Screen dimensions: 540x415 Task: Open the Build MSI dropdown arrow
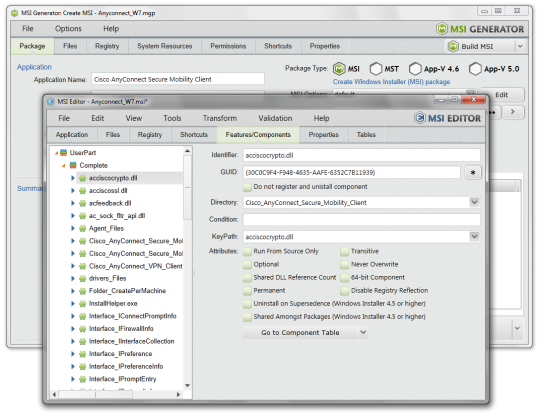[520, 46]
